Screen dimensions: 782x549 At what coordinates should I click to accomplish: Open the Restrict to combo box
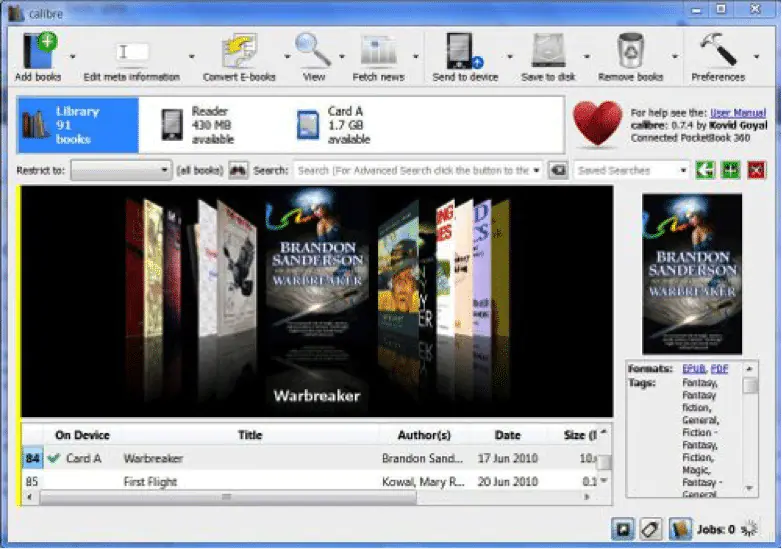pyautogui.click(x=121, y=171)
